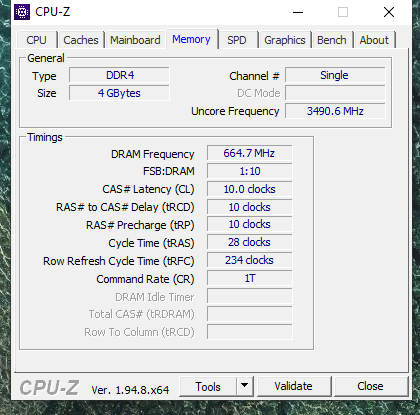Click the CPU-Z window title text
The image size is (420, 415).
[x=52, y=12]
